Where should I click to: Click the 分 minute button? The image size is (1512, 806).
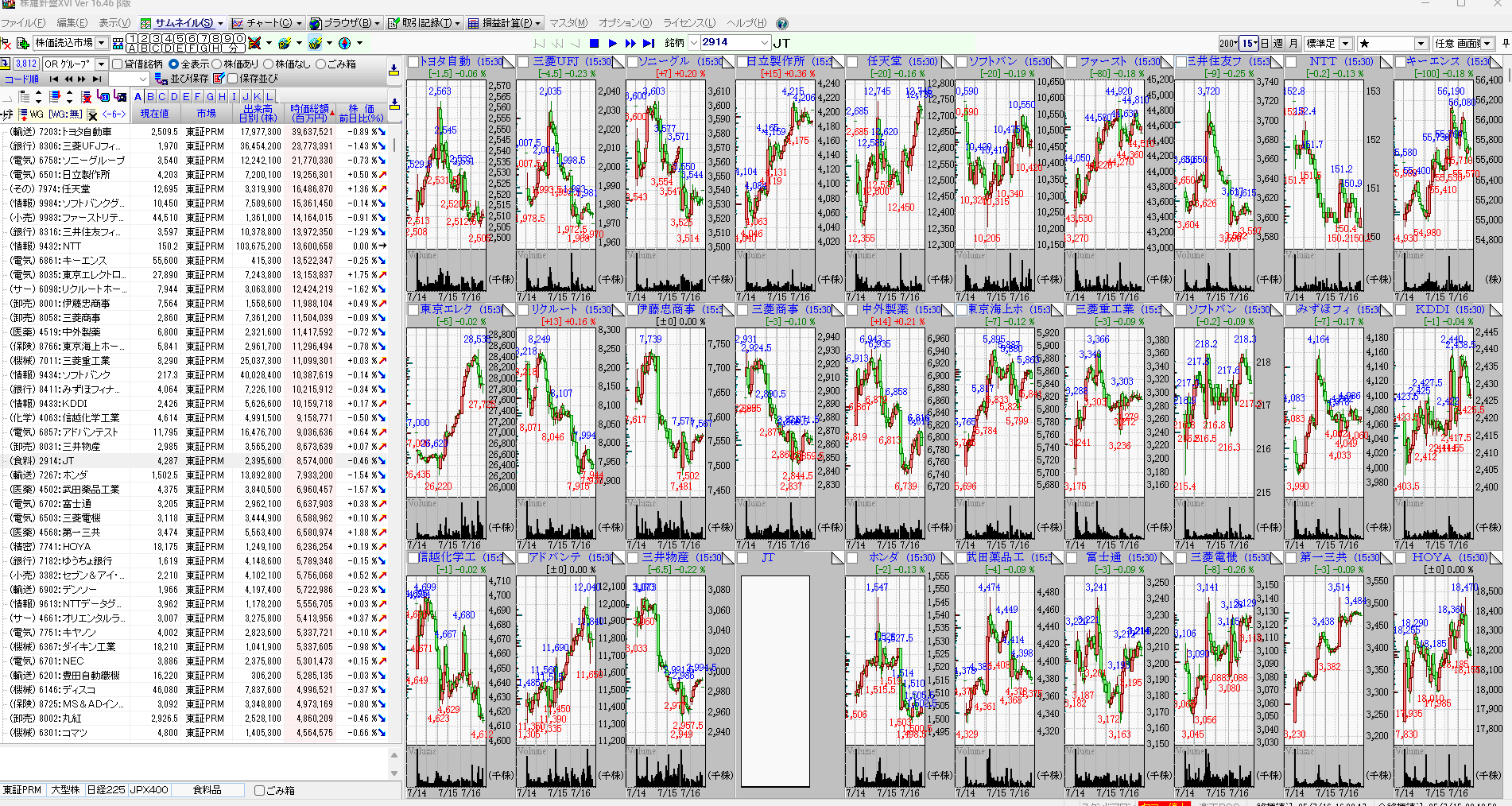(x=233, y=48)
